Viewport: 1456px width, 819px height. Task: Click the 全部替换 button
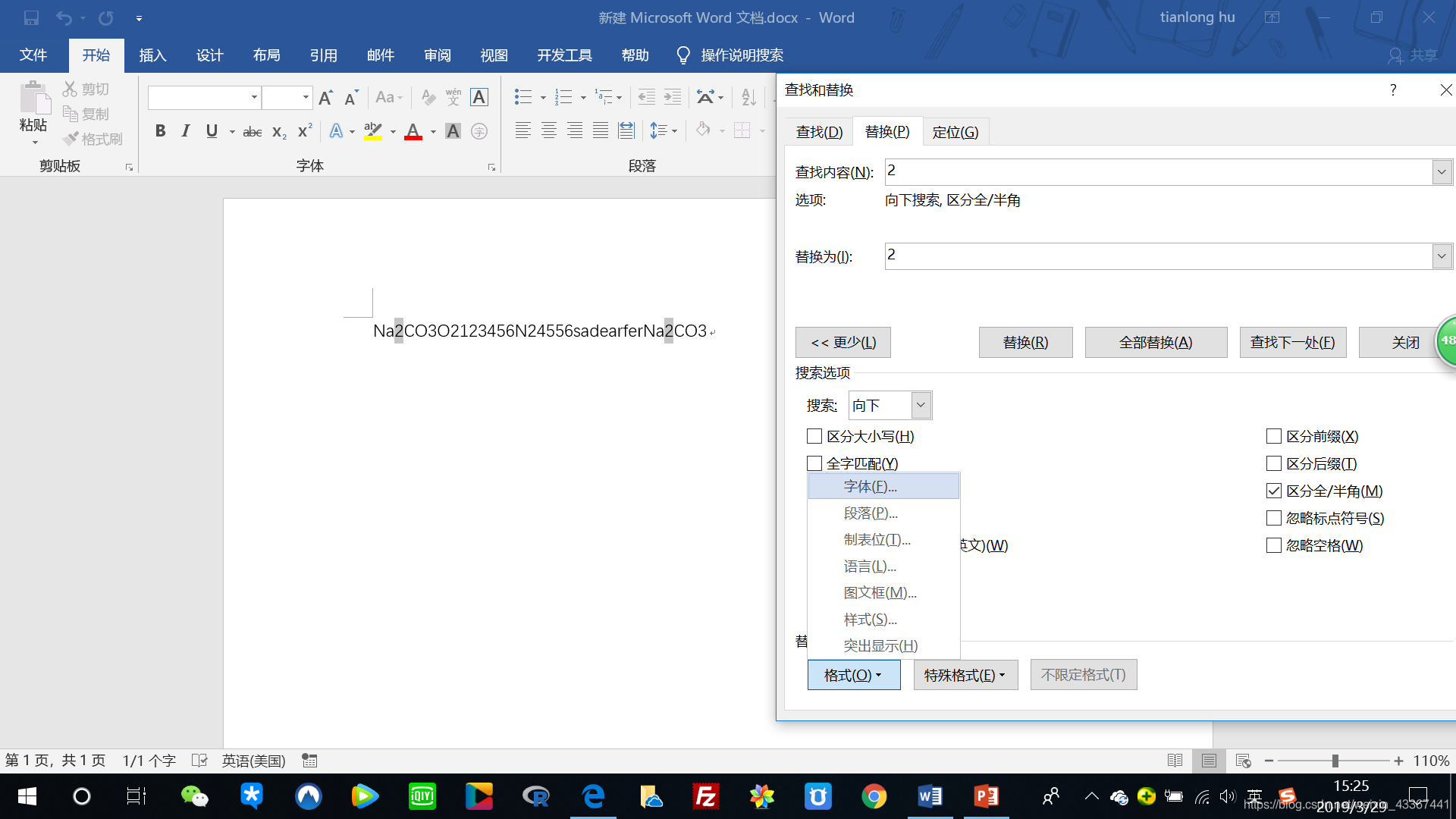pos(1155,343)
